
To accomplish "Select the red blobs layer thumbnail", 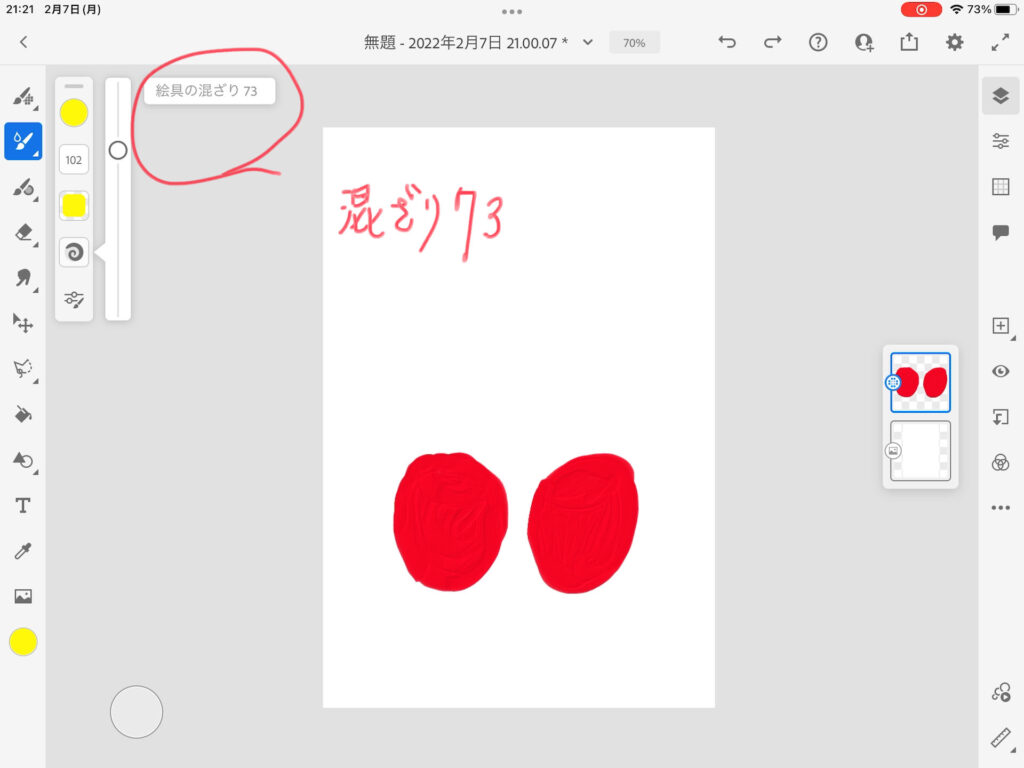I will click(920, 382).
